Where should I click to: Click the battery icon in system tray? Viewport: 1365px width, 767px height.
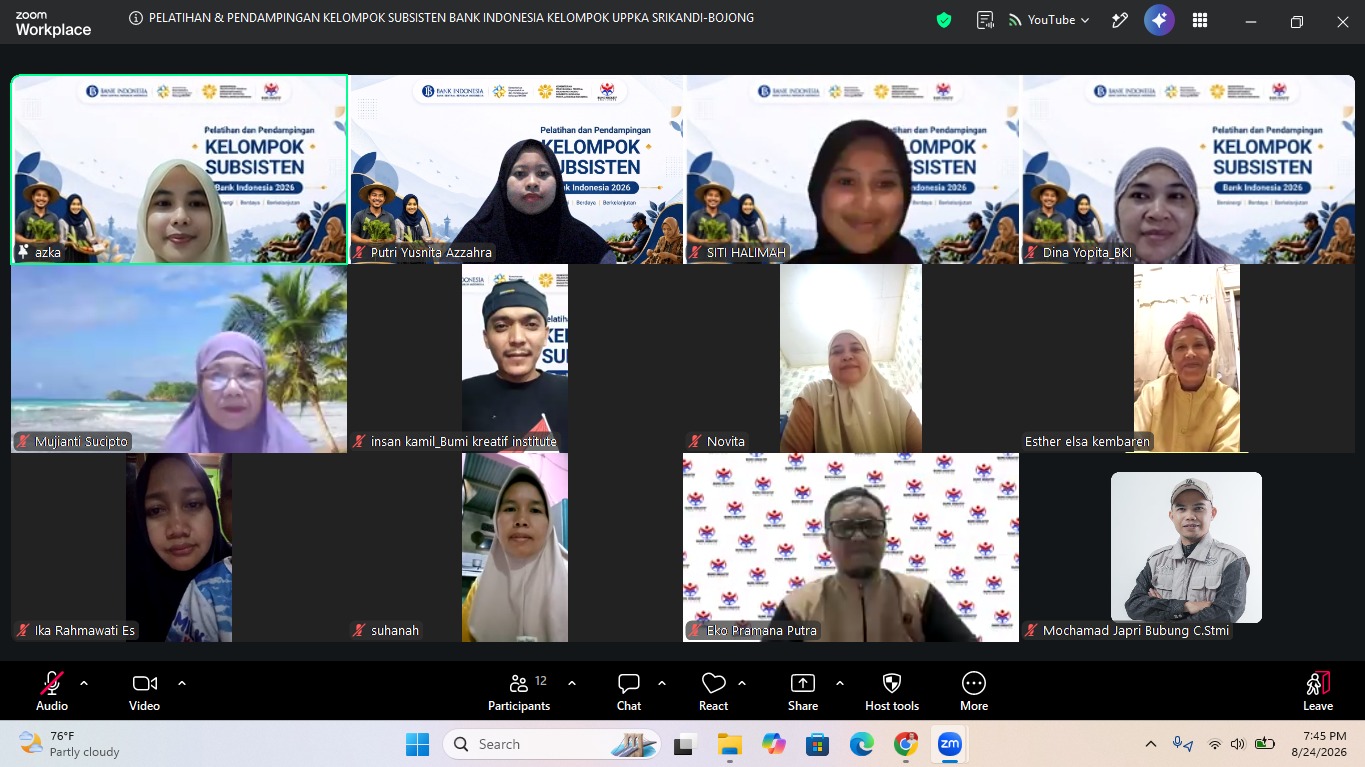(1265, 744)
